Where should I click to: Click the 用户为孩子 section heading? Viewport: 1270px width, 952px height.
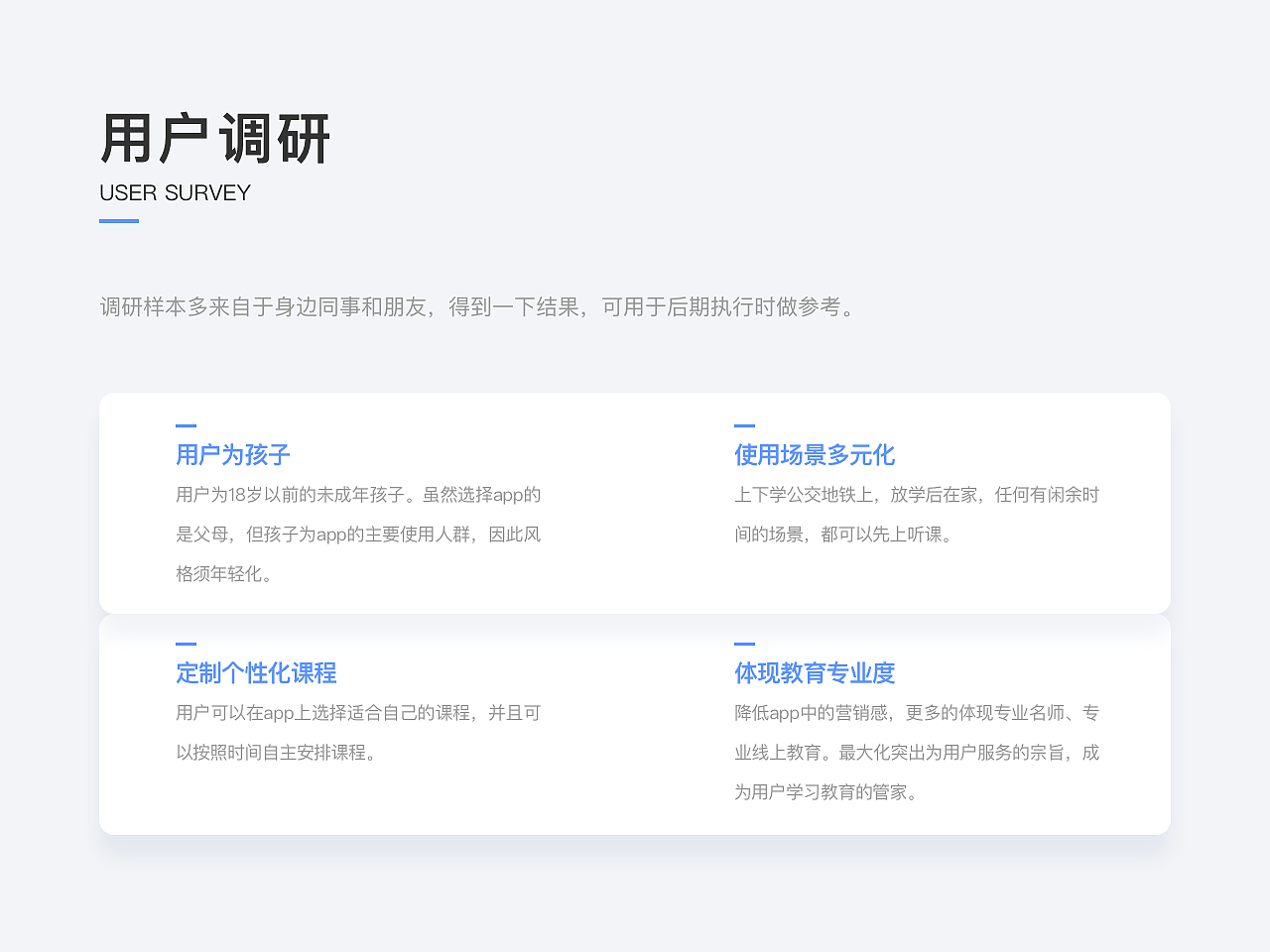233,455
